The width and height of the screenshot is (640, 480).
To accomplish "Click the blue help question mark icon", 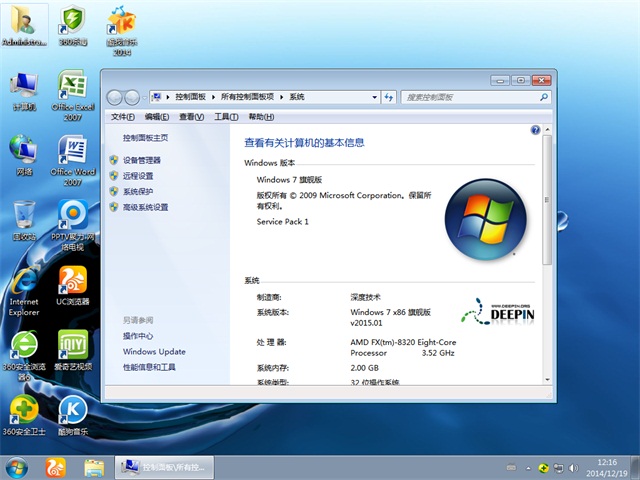I will pyautogui.click(x=536, y=131).
